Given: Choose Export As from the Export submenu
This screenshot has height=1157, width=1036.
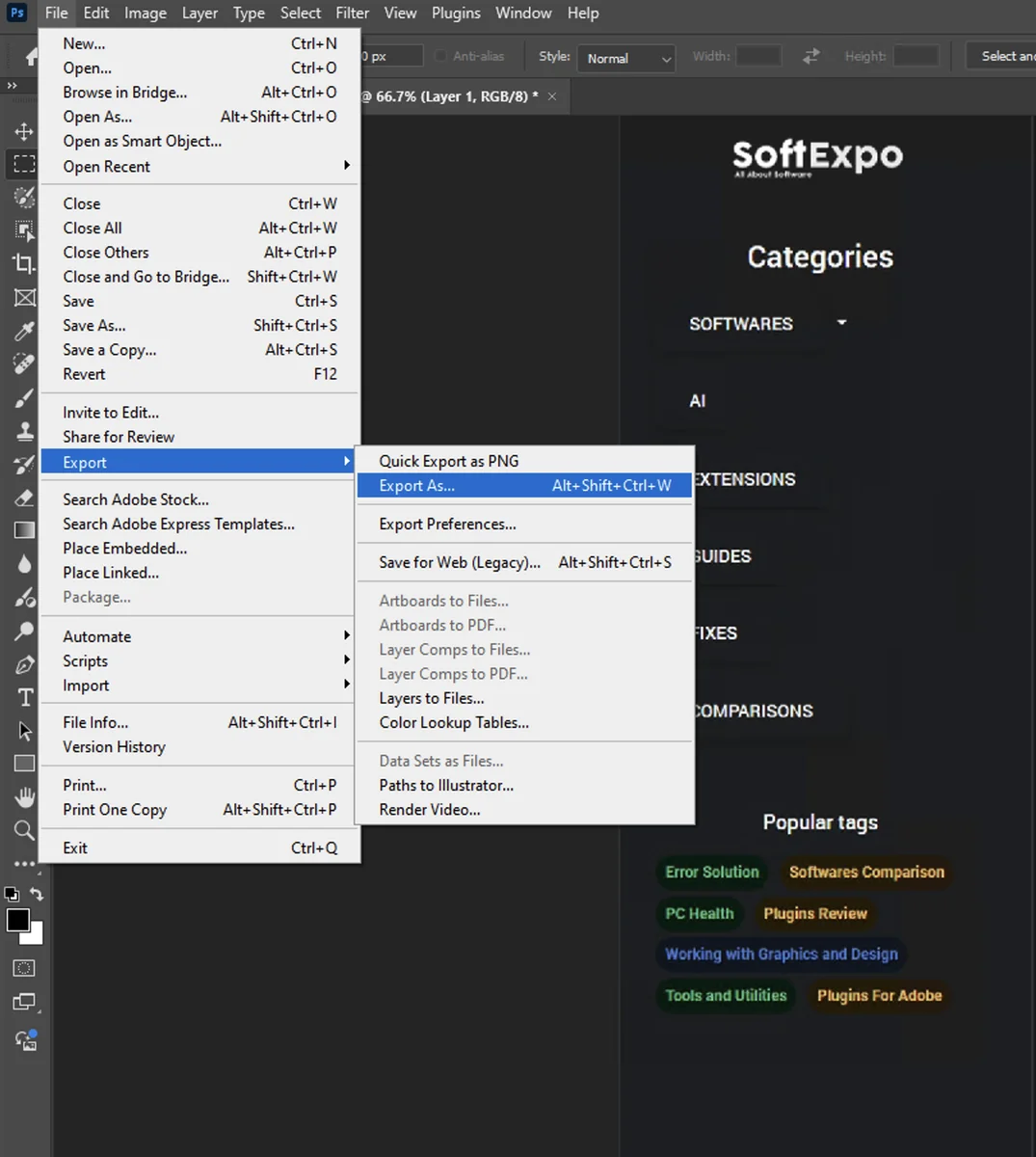Looking at the screenshot, I should [x=416, y=485].
